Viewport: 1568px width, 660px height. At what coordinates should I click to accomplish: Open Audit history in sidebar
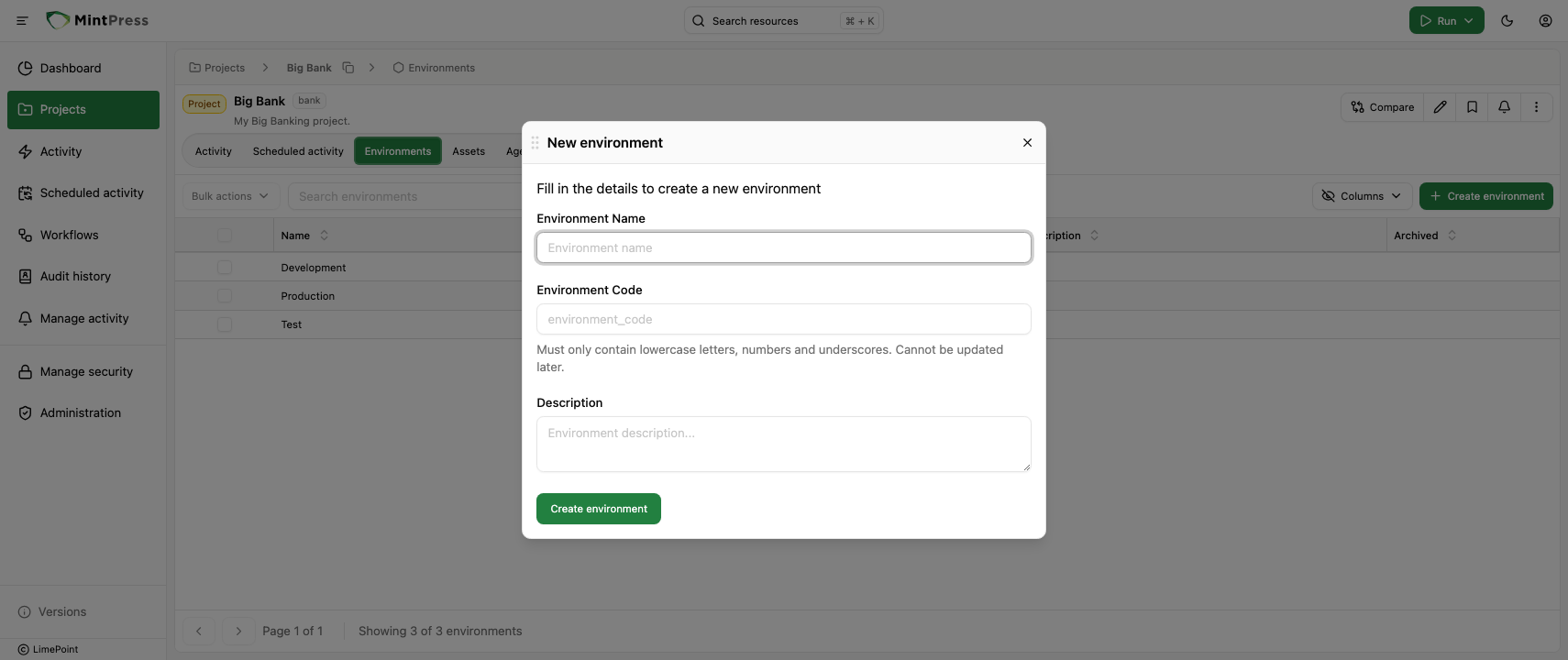[x=83, y=276]
